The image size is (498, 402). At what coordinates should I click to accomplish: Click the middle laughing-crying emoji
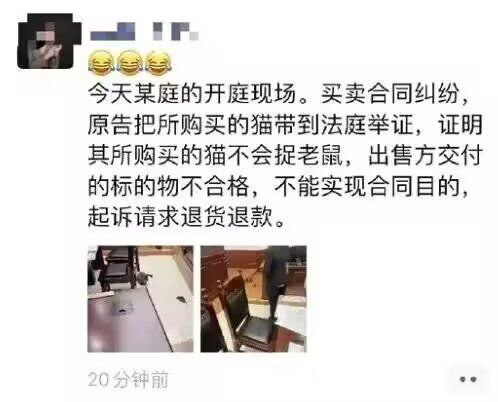point(131,62)
